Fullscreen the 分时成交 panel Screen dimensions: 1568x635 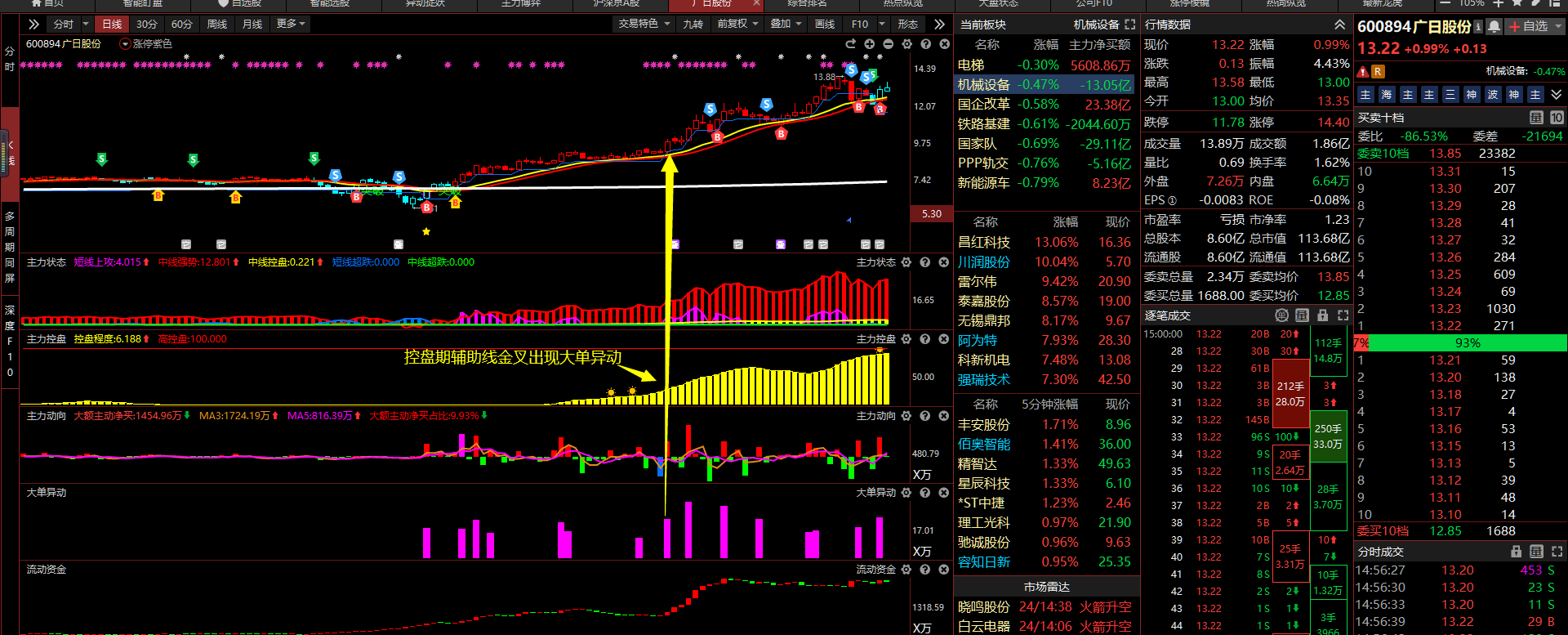tap(1557, 552)
